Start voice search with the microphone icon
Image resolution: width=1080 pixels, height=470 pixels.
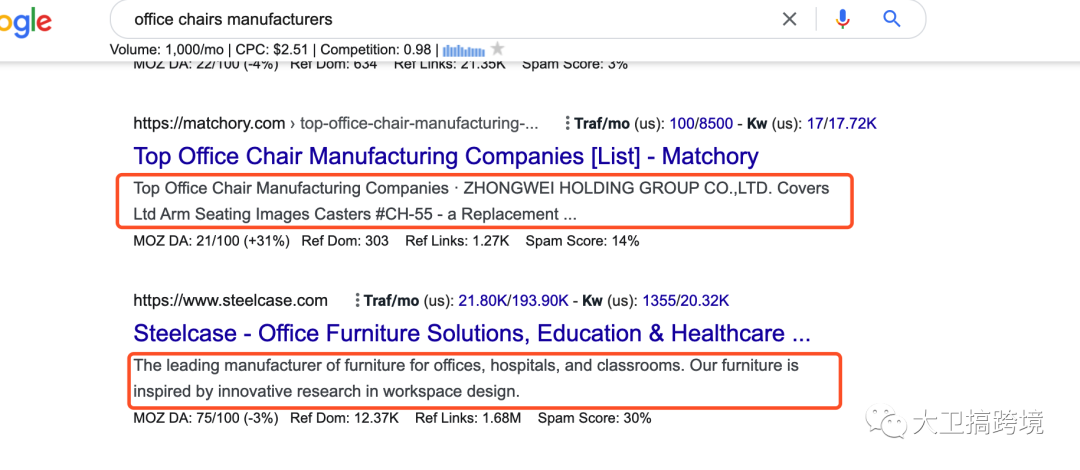point(842,19)
